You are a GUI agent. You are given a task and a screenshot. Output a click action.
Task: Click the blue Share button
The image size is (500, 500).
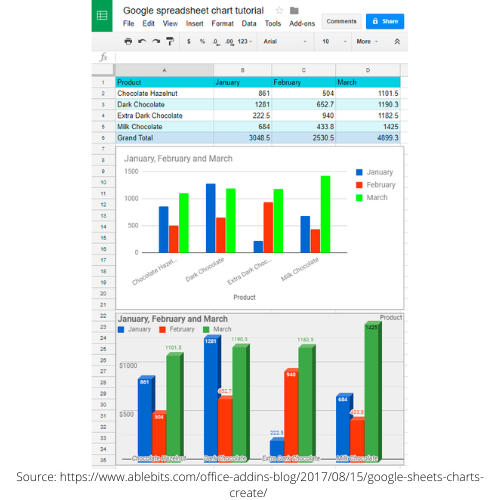385,21
